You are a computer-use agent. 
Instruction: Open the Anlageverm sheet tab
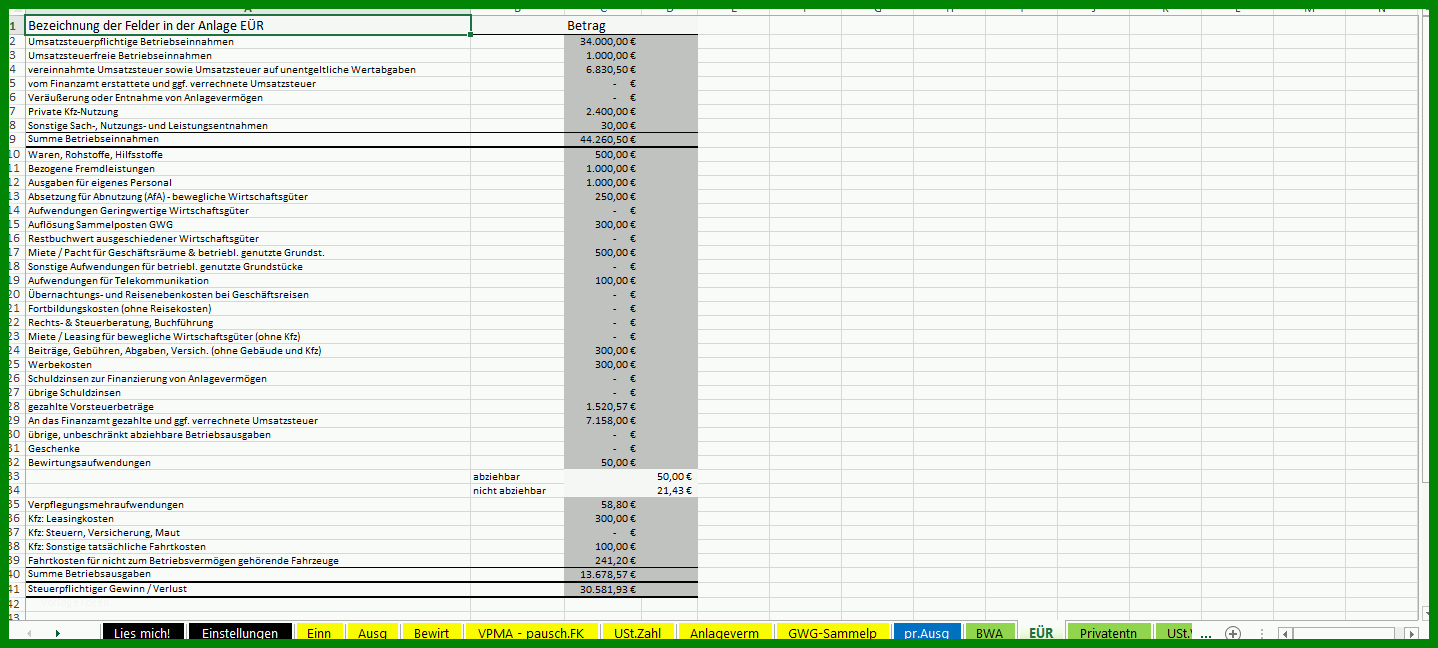724,633
